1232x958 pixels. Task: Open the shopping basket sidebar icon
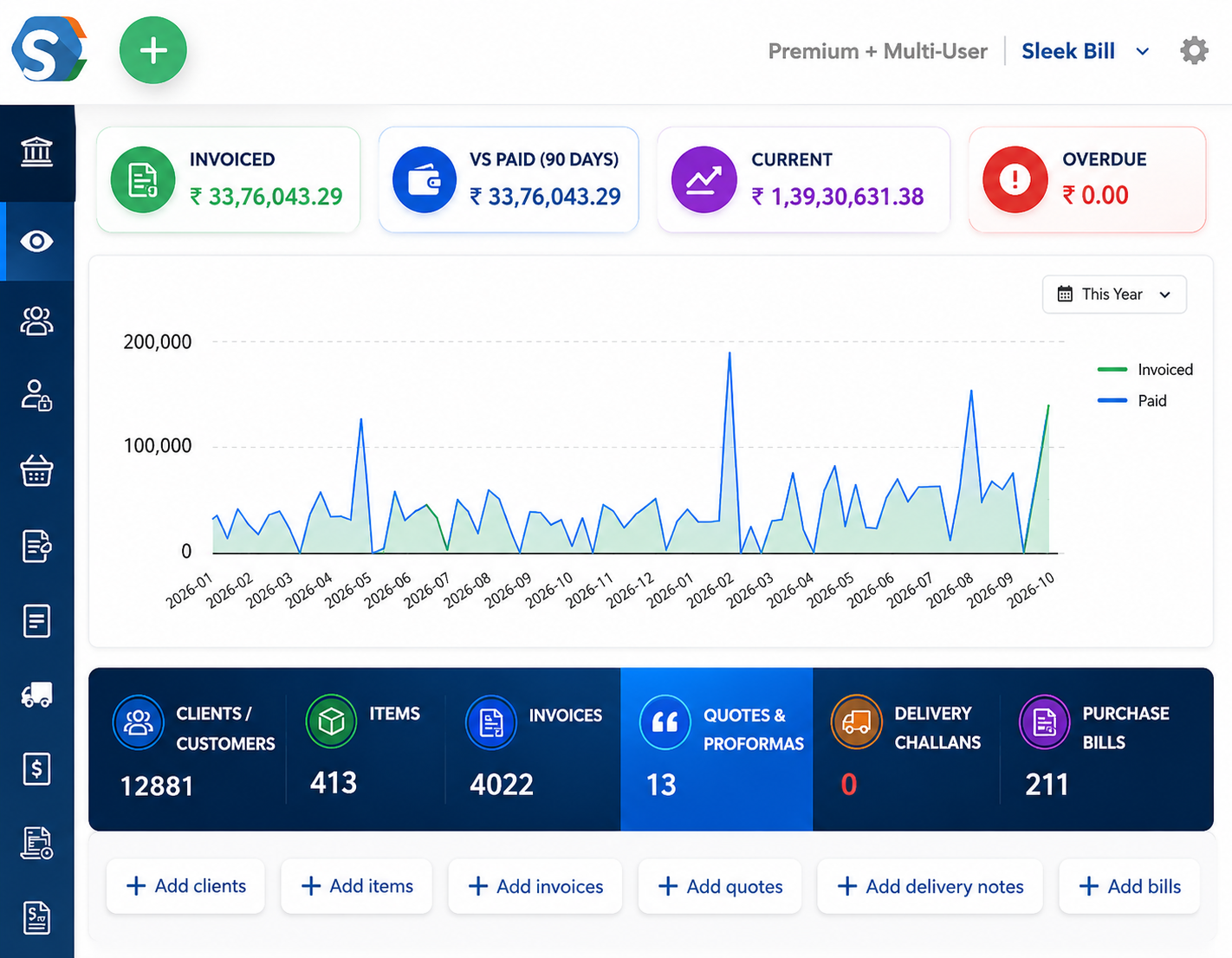[x=36, y=470]
